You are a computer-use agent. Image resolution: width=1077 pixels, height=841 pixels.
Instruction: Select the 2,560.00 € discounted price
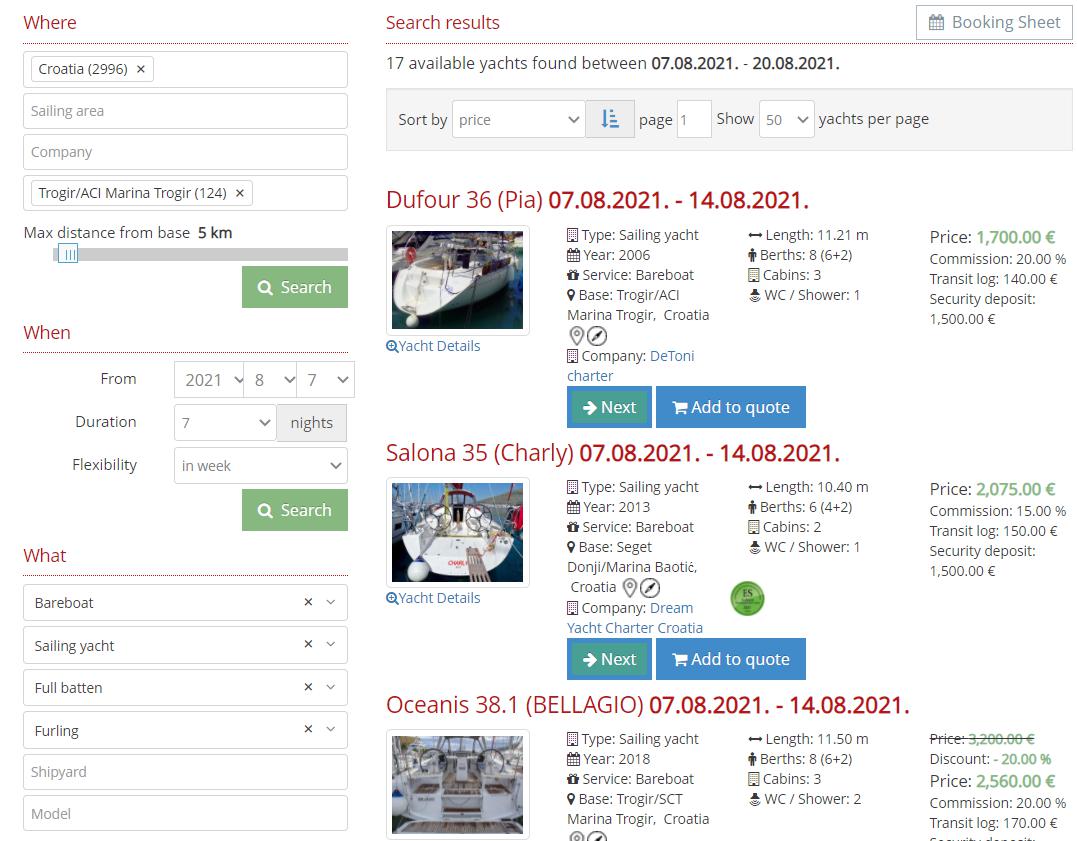(x=1015, y=782)
